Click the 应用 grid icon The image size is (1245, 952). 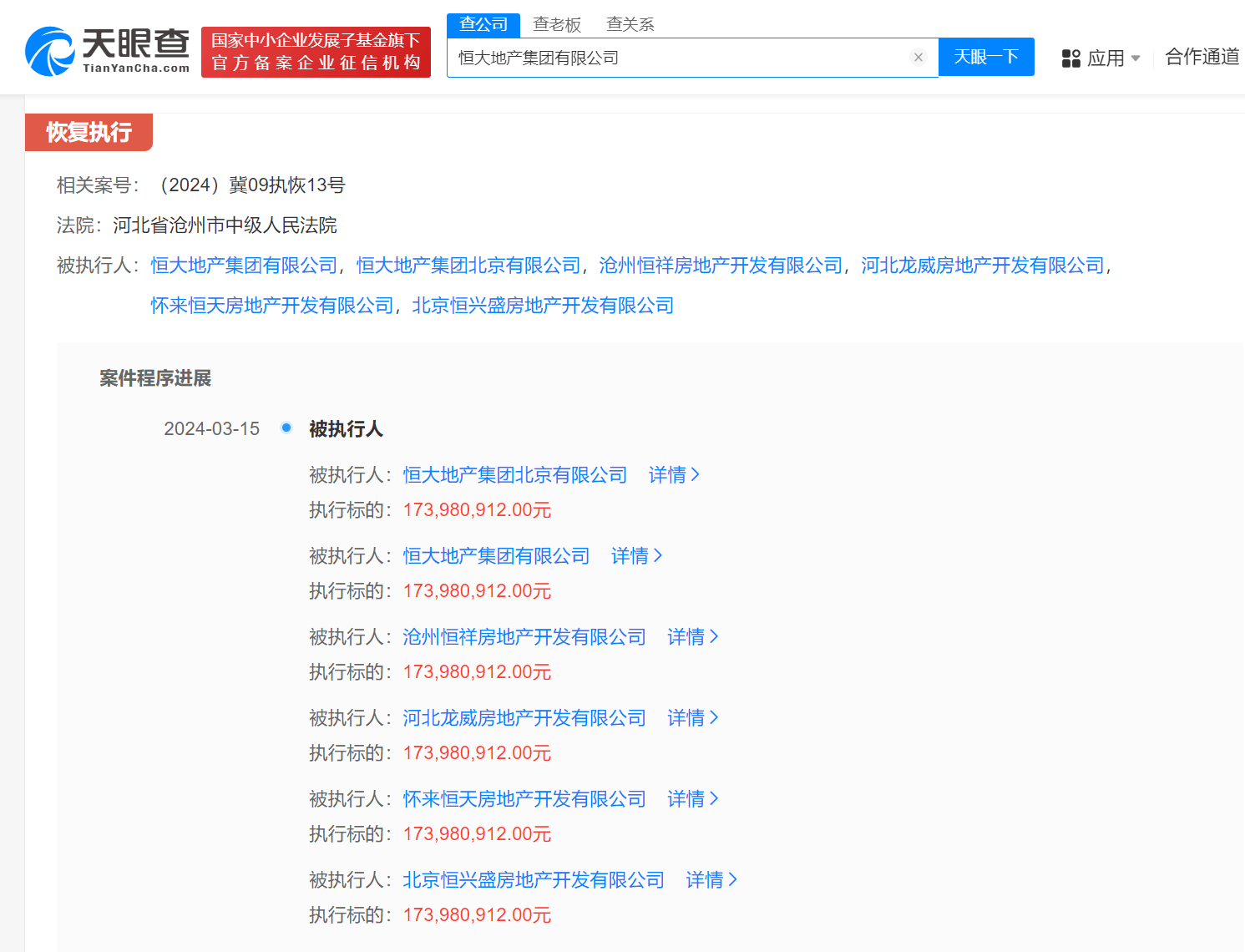(x=1071, y=58)
